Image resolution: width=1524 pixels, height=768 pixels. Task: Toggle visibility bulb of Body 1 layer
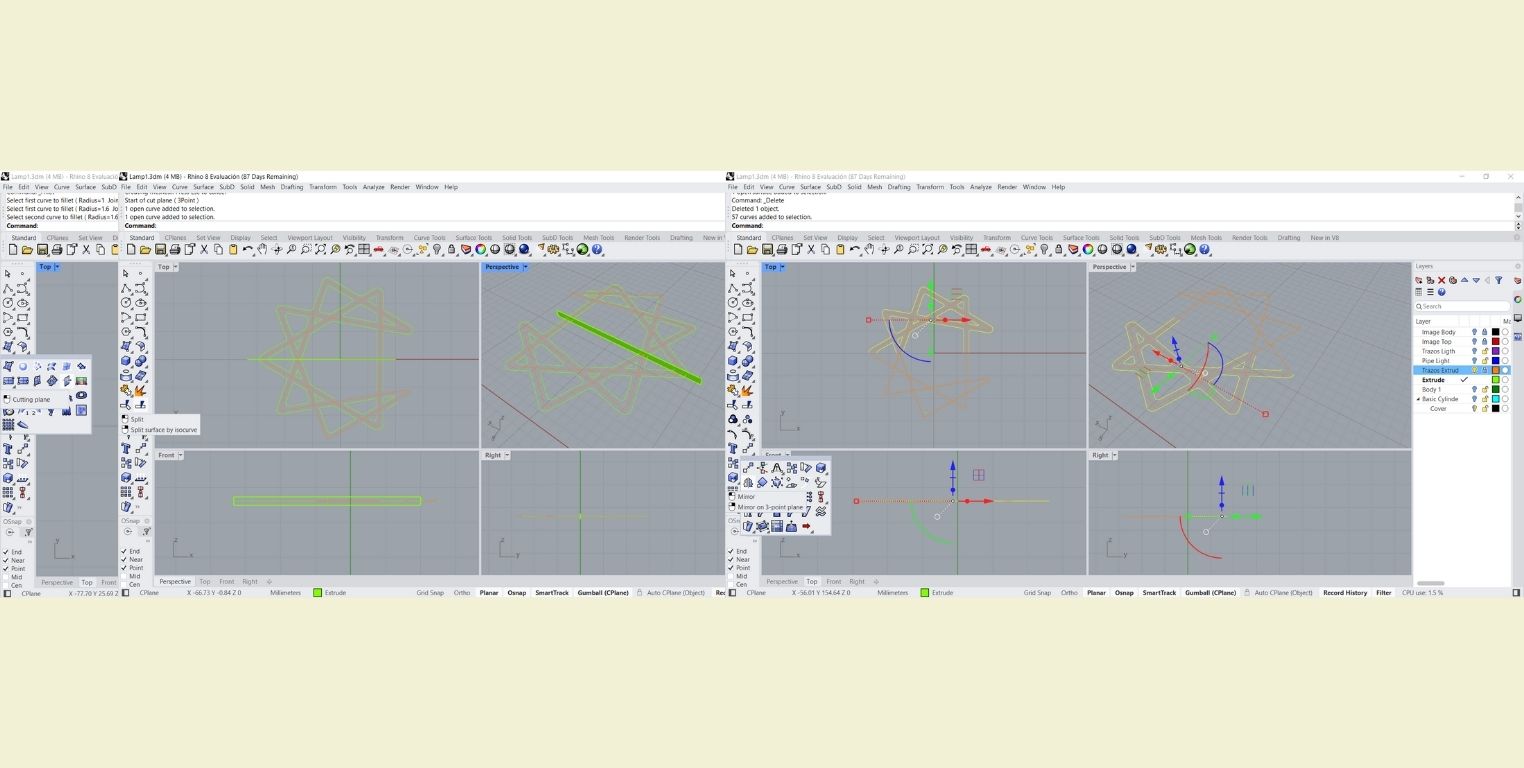(1474, 389)
